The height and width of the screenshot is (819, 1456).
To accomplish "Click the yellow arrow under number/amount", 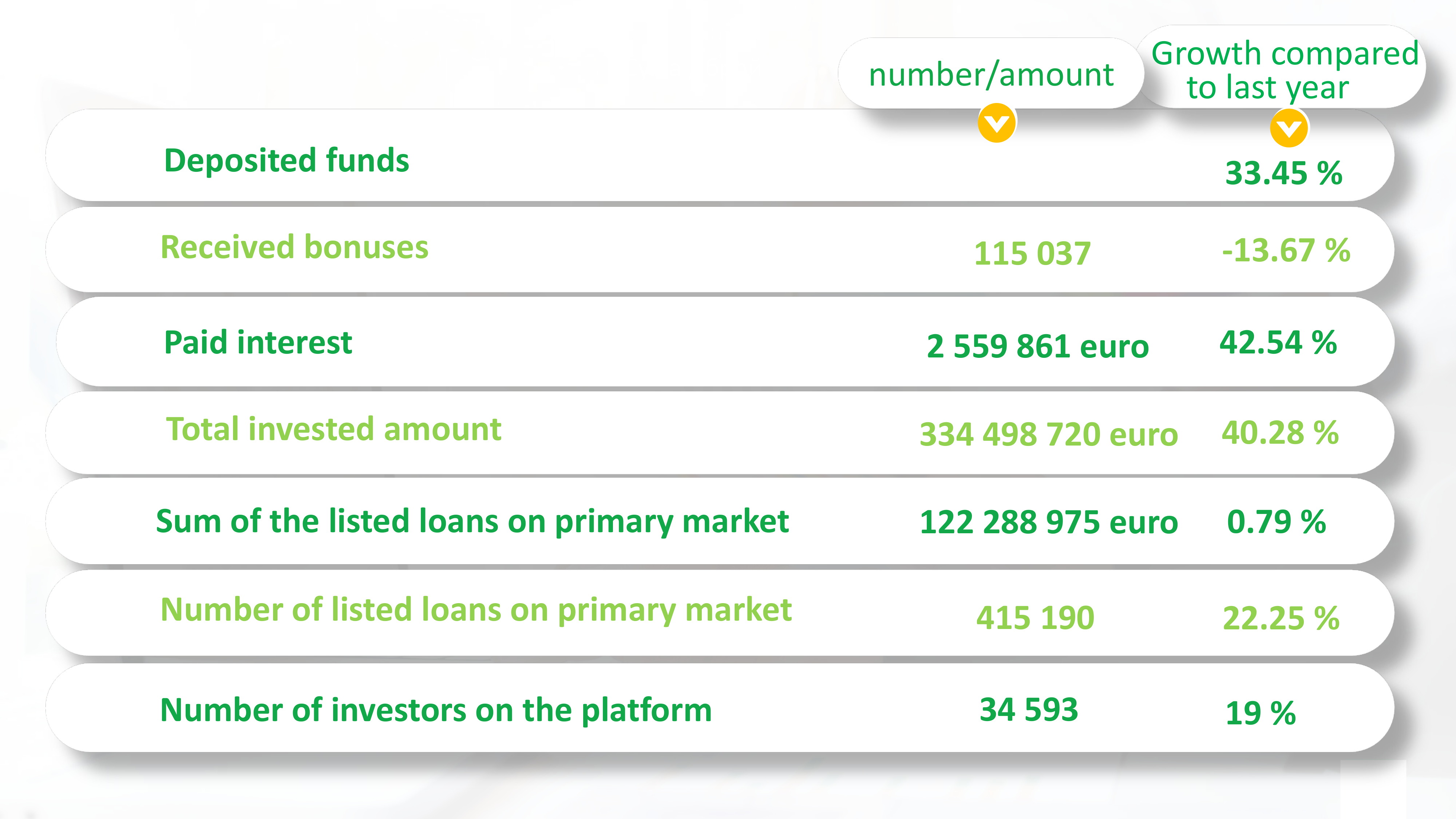I will 997,123.
